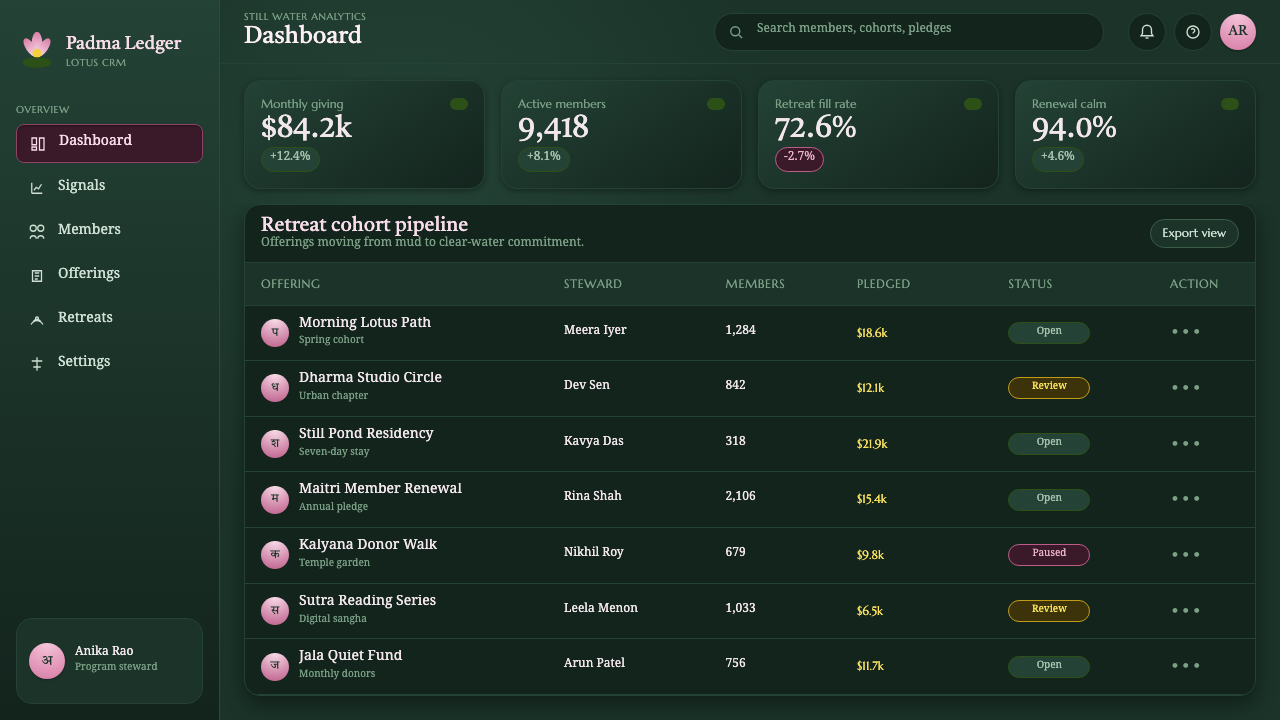The width and height of the screenshot is (1280, 720).
Task: Click the Offerings document icon
Action: click(37, 276)
